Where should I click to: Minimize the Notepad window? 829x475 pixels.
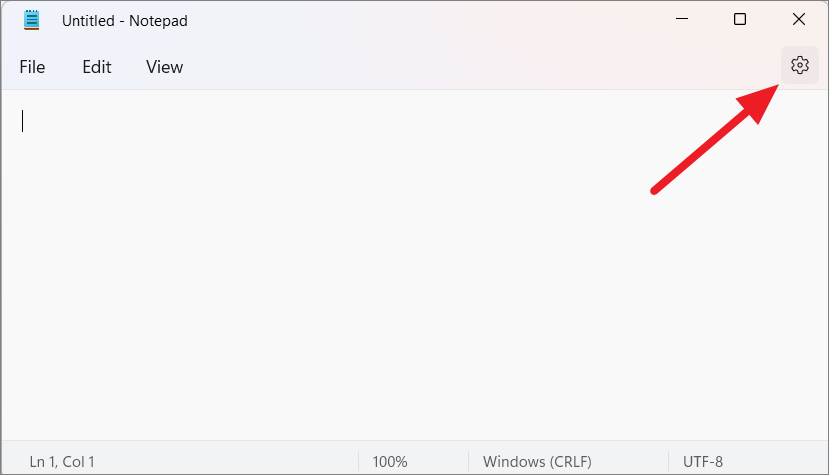click(682, 20)
